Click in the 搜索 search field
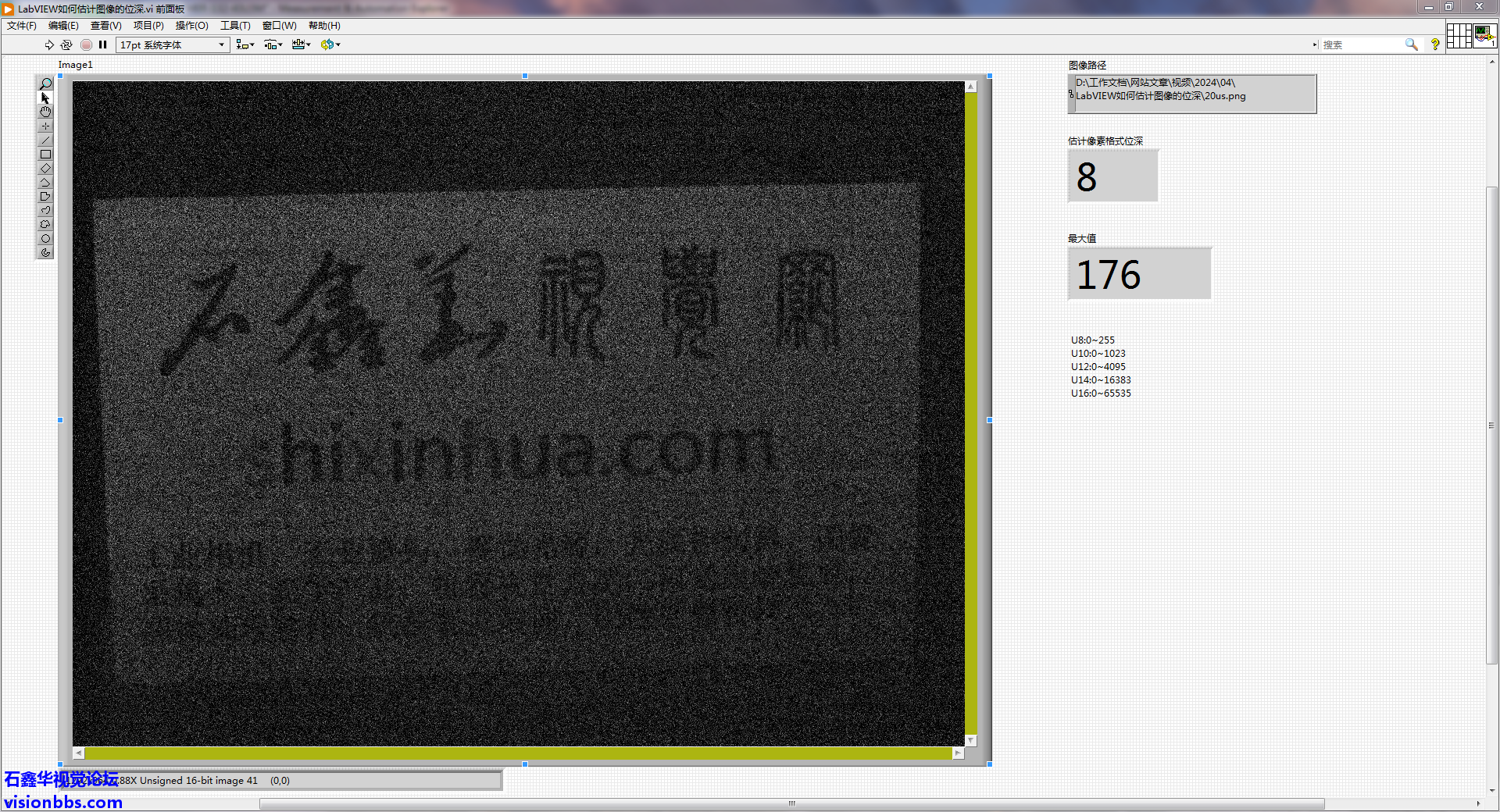Screen dimensions: 1500x812 tap(1362, 45)
